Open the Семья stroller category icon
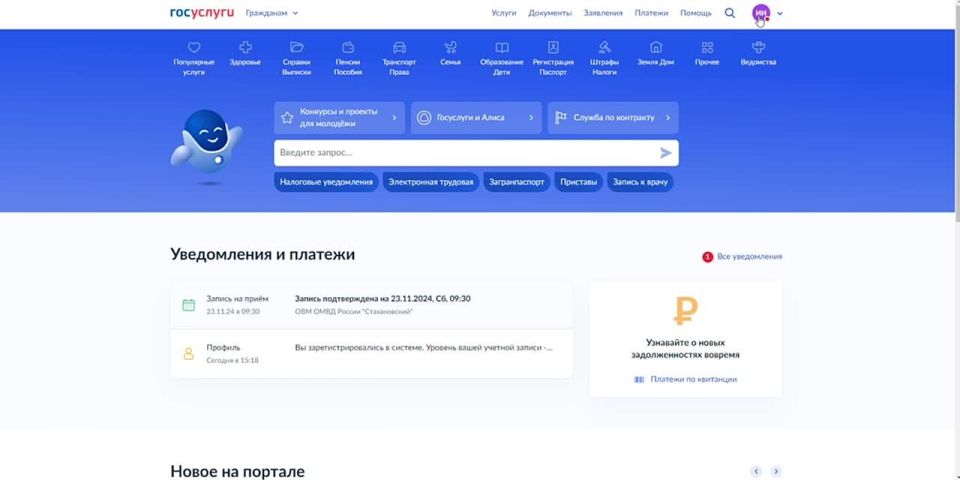This screenshot has width=960, height=480. (450, 47)
